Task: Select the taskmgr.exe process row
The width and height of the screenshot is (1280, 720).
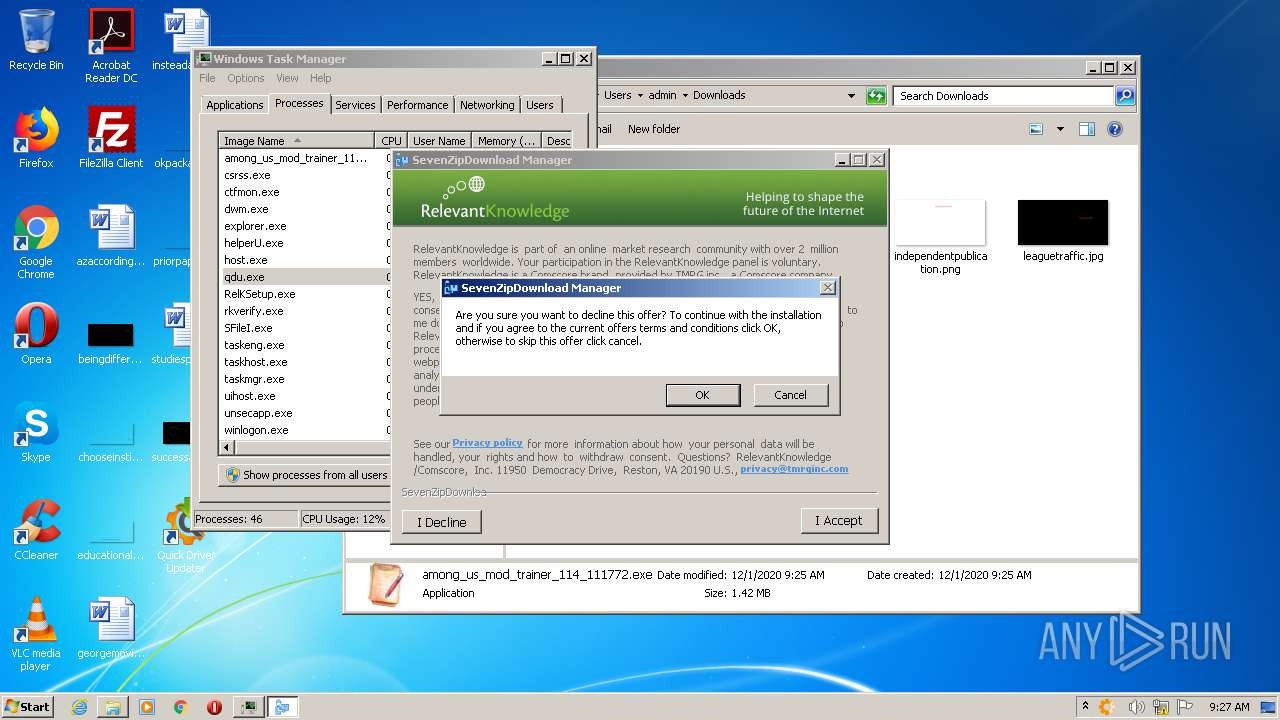Action: pos(305,379)
